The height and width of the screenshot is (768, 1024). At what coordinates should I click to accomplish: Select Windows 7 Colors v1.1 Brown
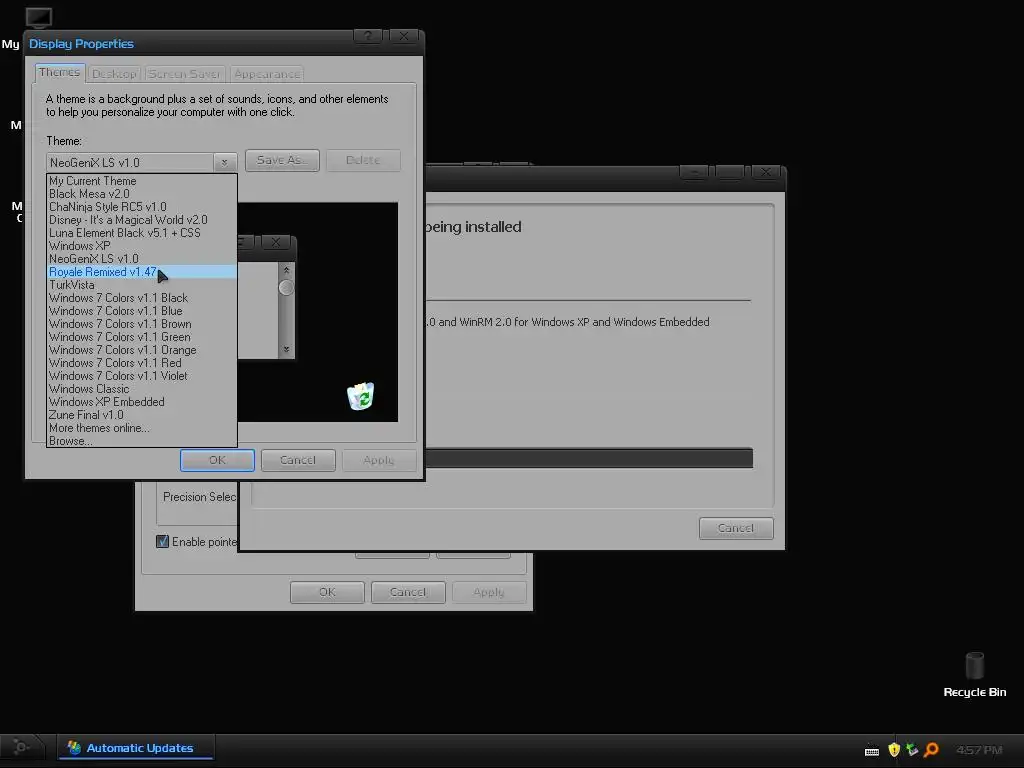point(142,324)
